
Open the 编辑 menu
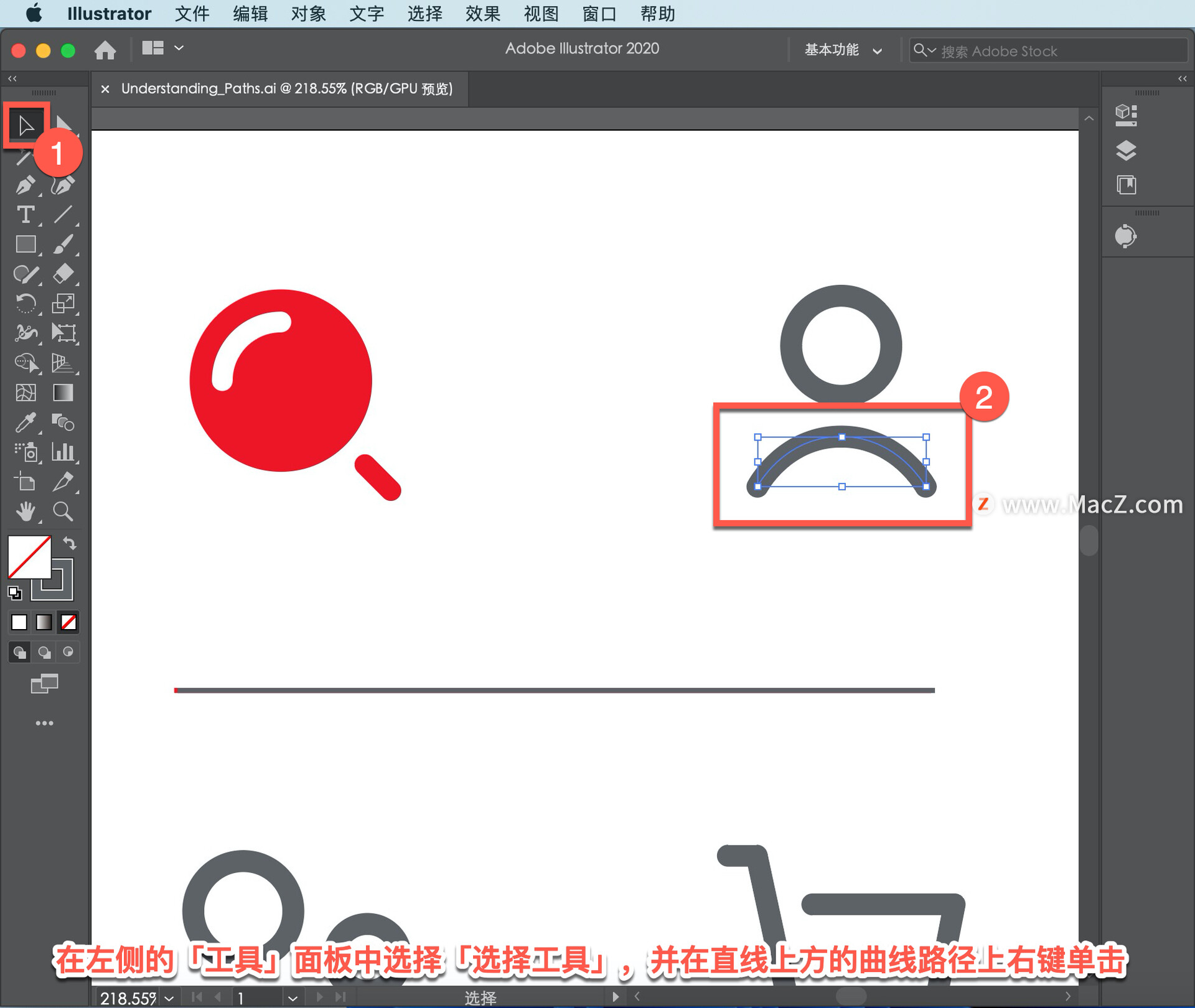pyautogui.click(x=250, y=14)
